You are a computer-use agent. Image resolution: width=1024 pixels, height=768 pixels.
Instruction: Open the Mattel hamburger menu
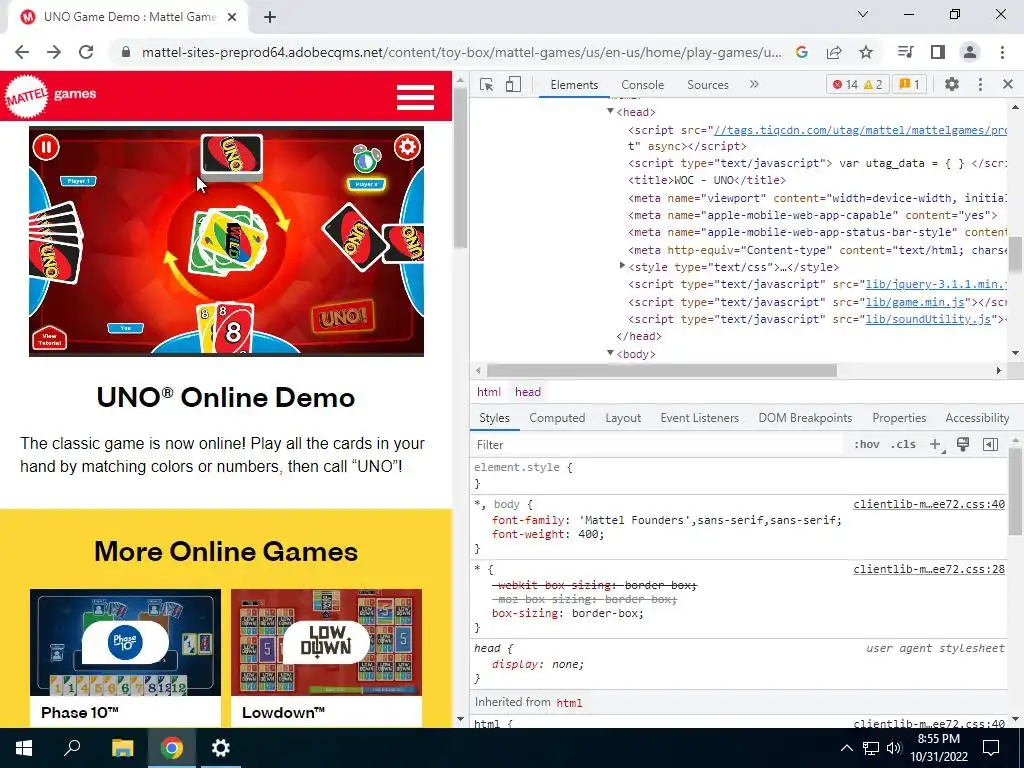click(x=415, y=97)
